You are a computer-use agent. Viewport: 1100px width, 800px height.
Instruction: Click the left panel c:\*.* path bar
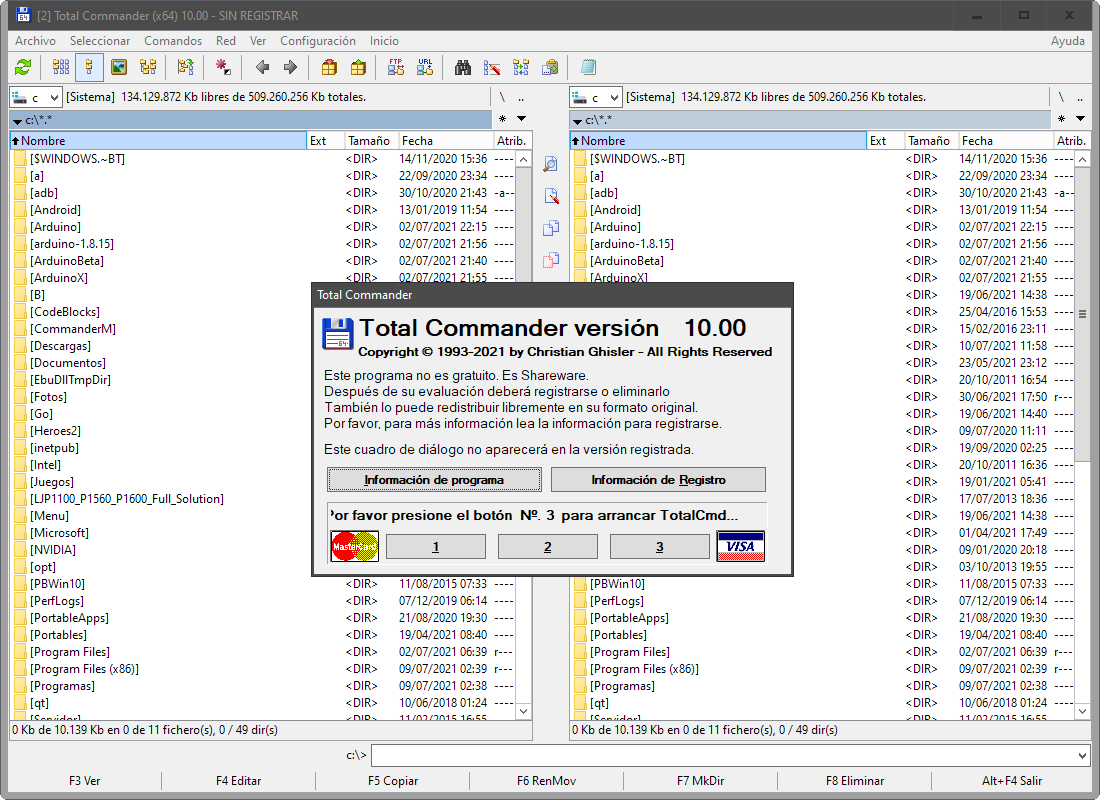point(250,120)
